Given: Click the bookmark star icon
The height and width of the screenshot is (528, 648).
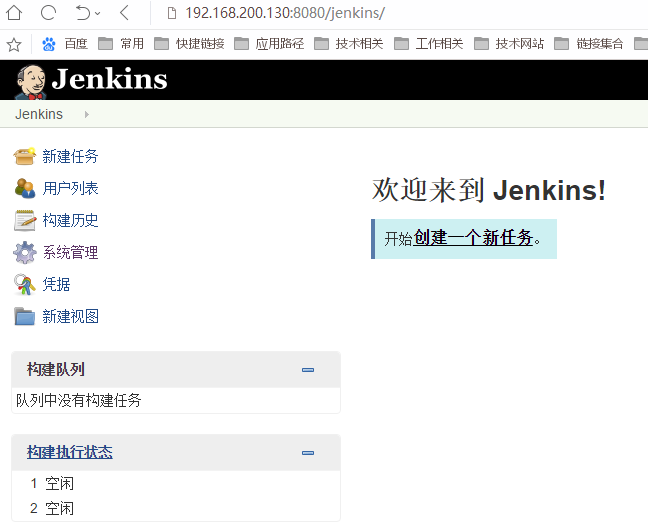Looking at the screenshot, I should click(x=14, y=44).
